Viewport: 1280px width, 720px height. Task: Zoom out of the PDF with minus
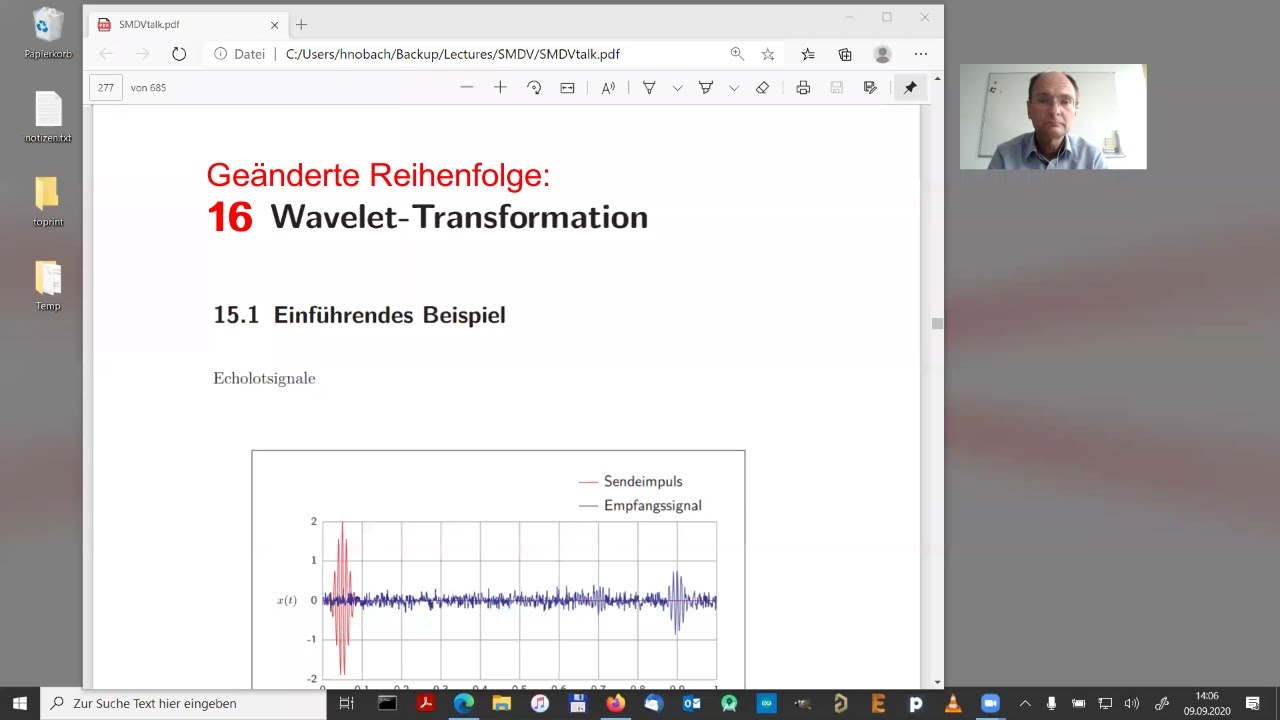coord(466,88)
